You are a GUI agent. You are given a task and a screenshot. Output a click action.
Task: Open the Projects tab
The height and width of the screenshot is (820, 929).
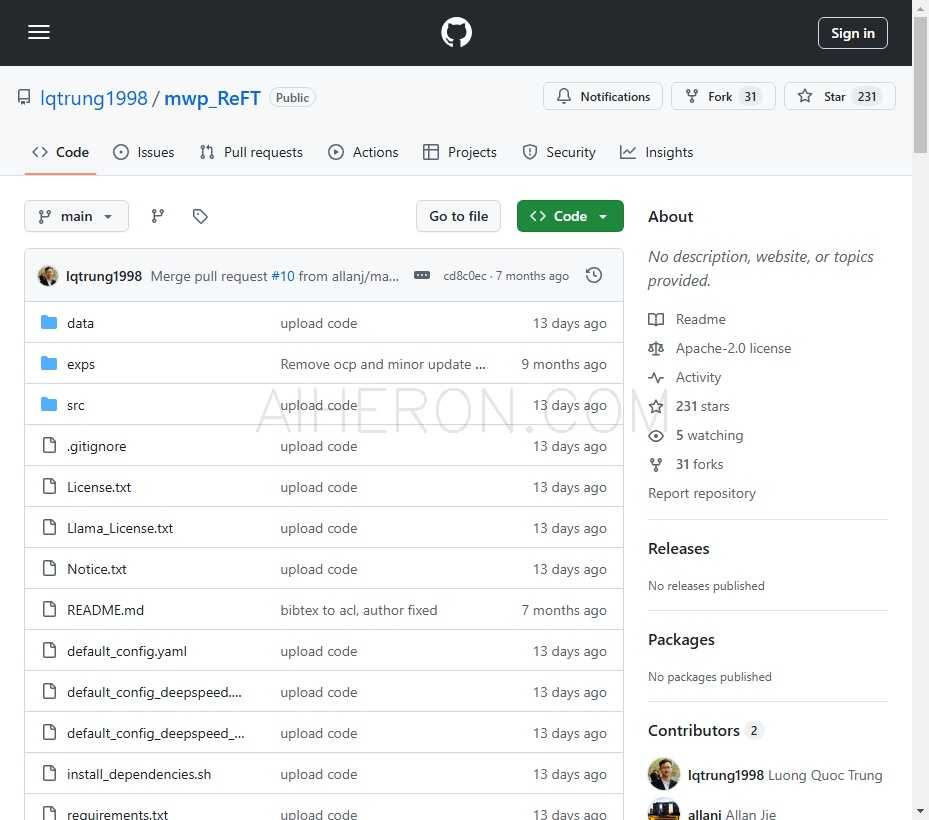coord(460,152)
